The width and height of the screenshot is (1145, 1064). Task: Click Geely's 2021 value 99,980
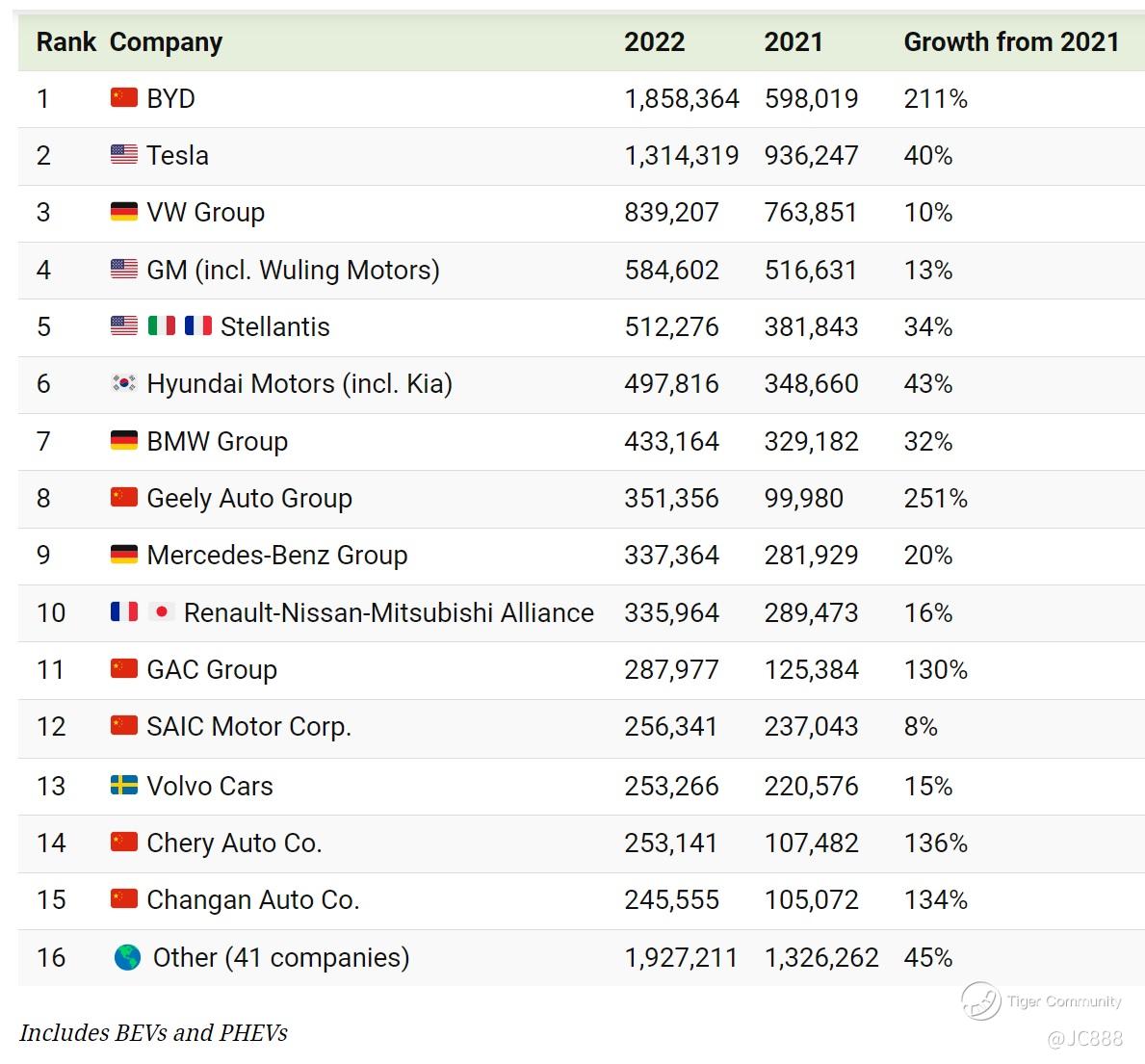(x=804, y=500)
